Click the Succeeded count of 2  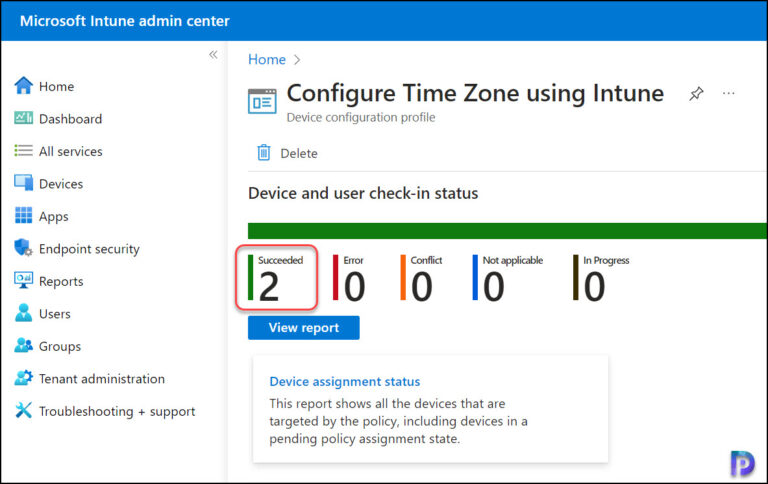tap(269, 287)
